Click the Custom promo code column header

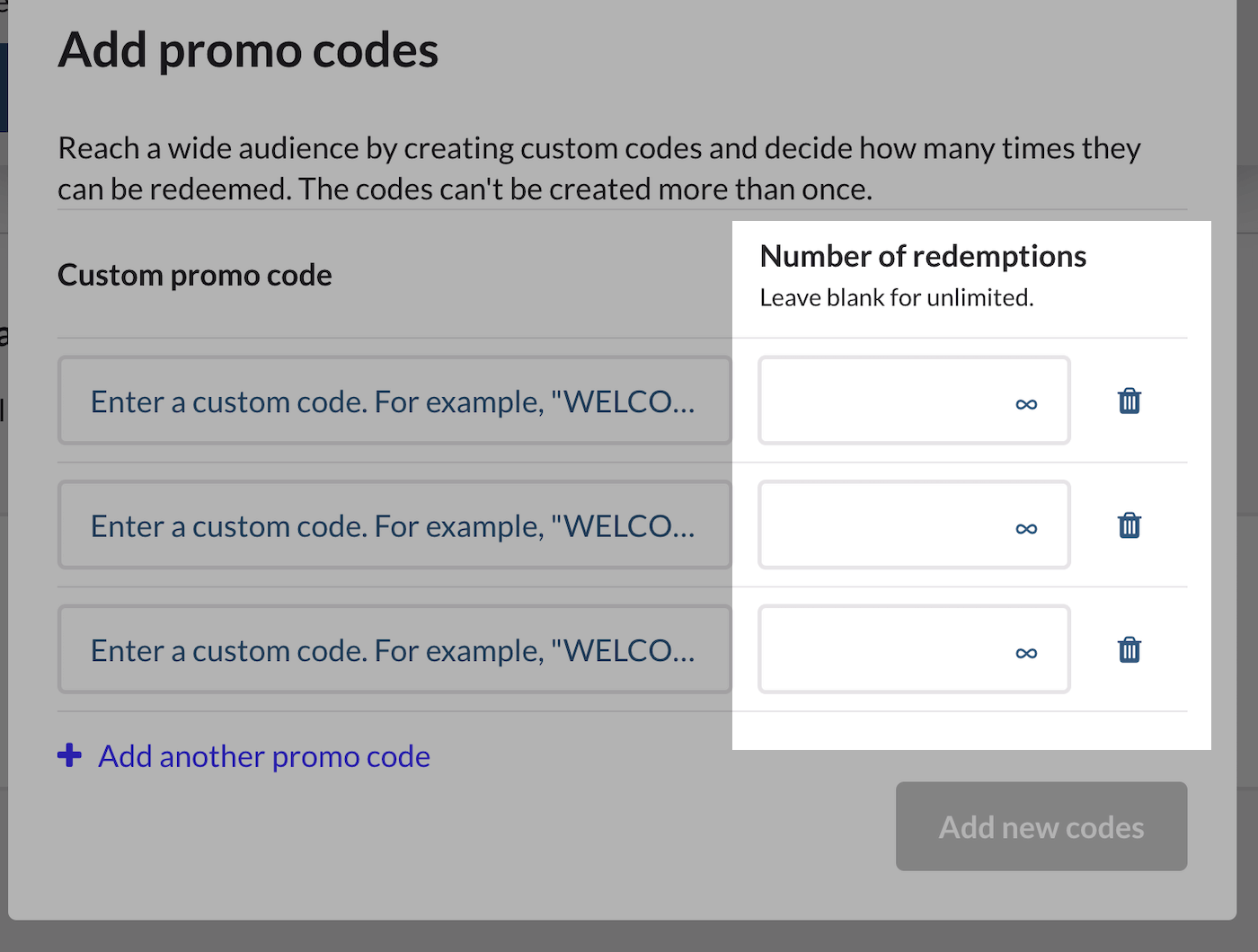click(x=195, y=275)
